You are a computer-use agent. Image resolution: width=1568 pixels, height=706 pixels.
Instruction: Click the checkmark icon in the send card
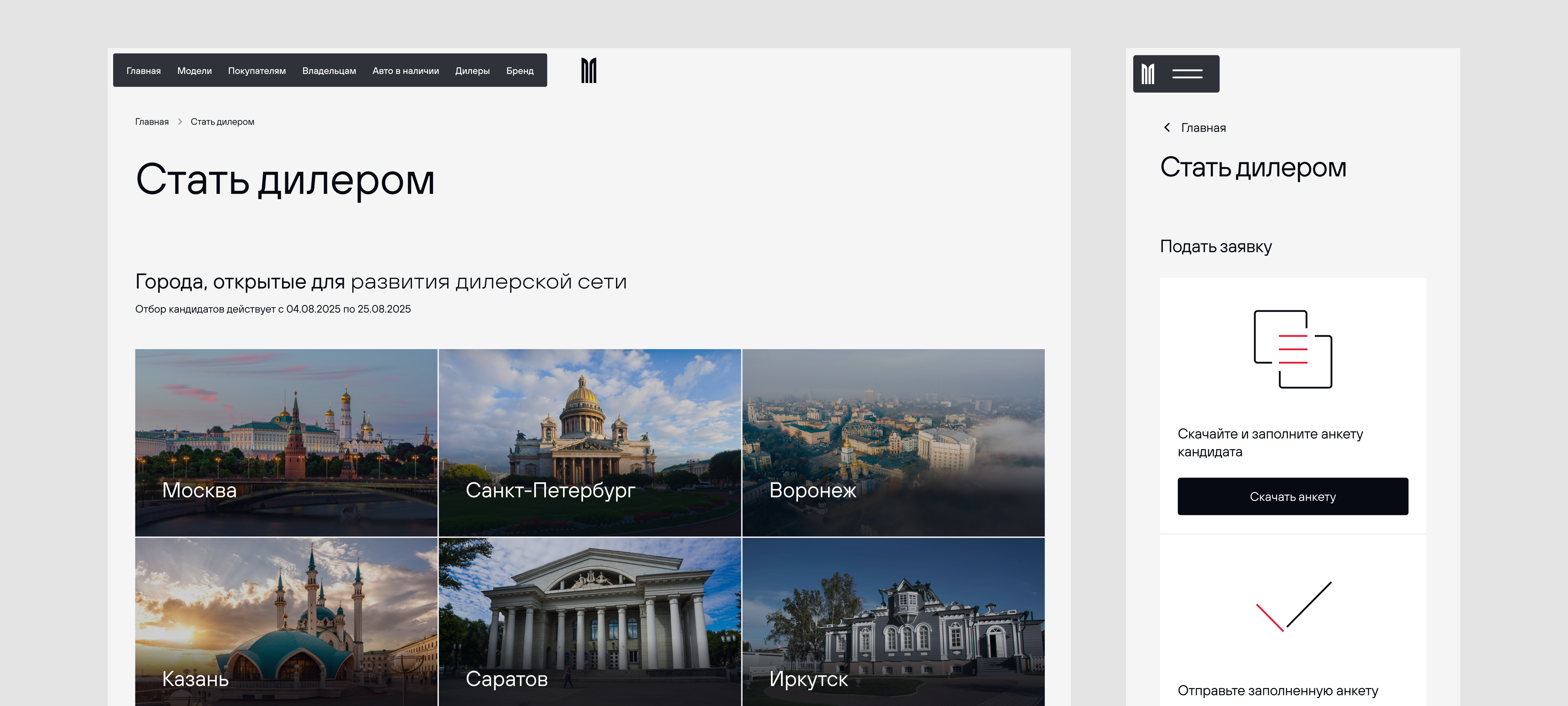(1294, 606)
